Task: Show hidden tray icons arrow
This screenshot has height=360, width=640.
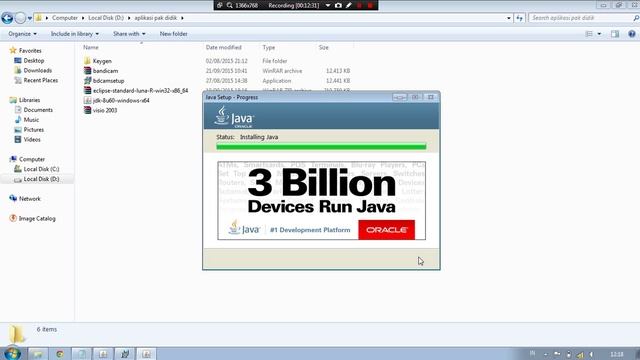Action: [x=546, y=354]
